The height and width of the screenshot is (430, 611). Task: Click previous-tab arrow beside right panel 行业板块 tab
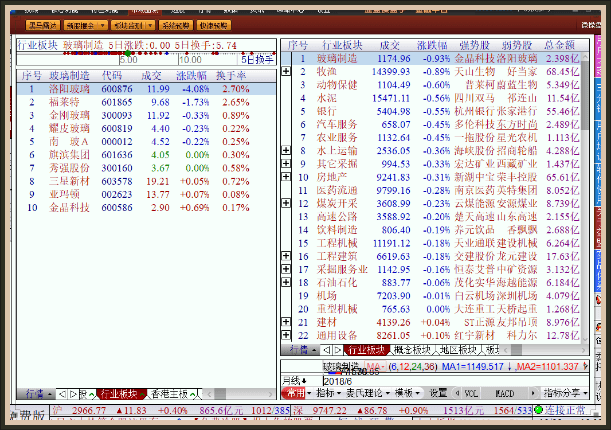coord(327,350)
